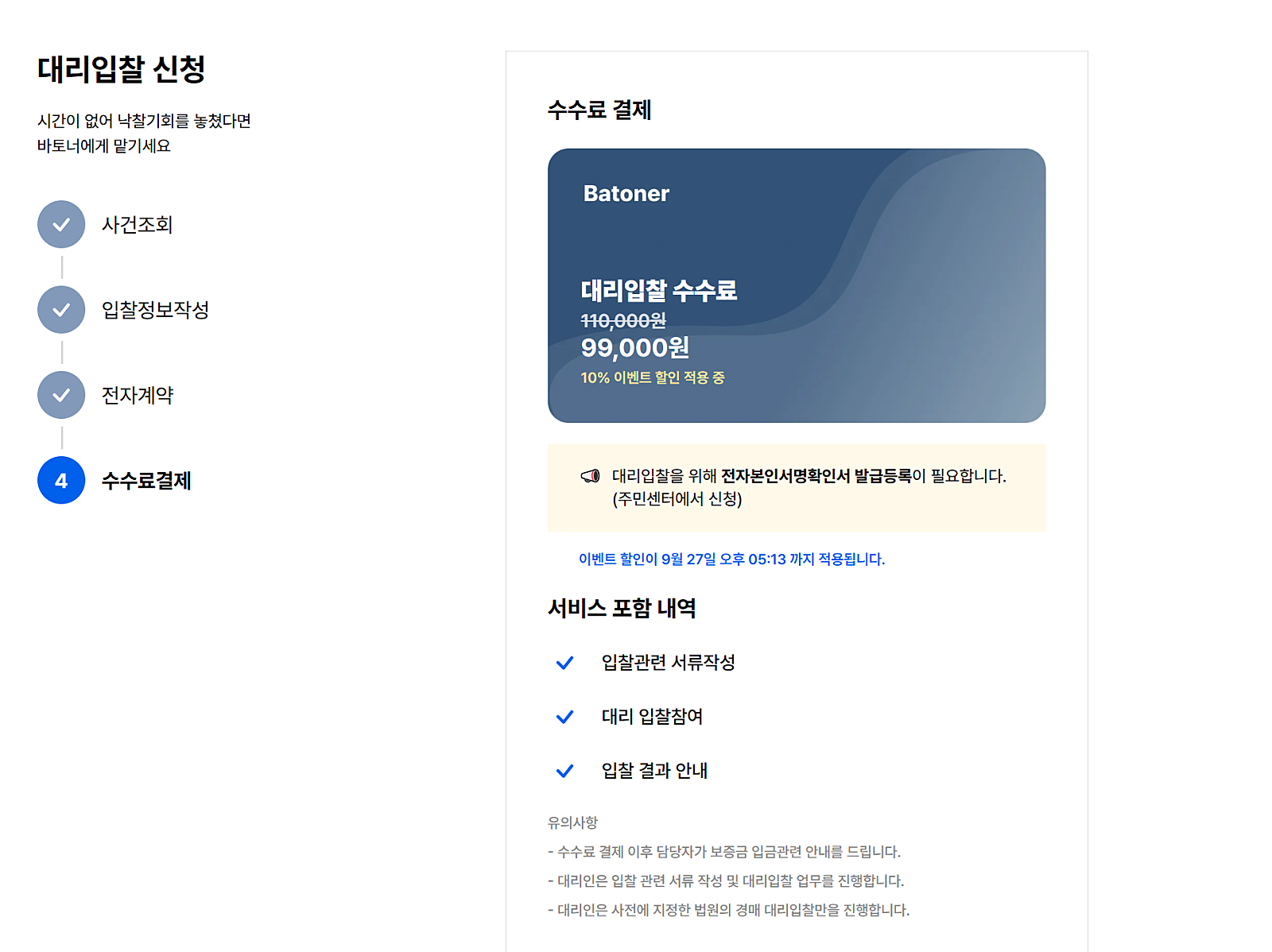Click the (주민센터에서 신청) note

point(677,499)
